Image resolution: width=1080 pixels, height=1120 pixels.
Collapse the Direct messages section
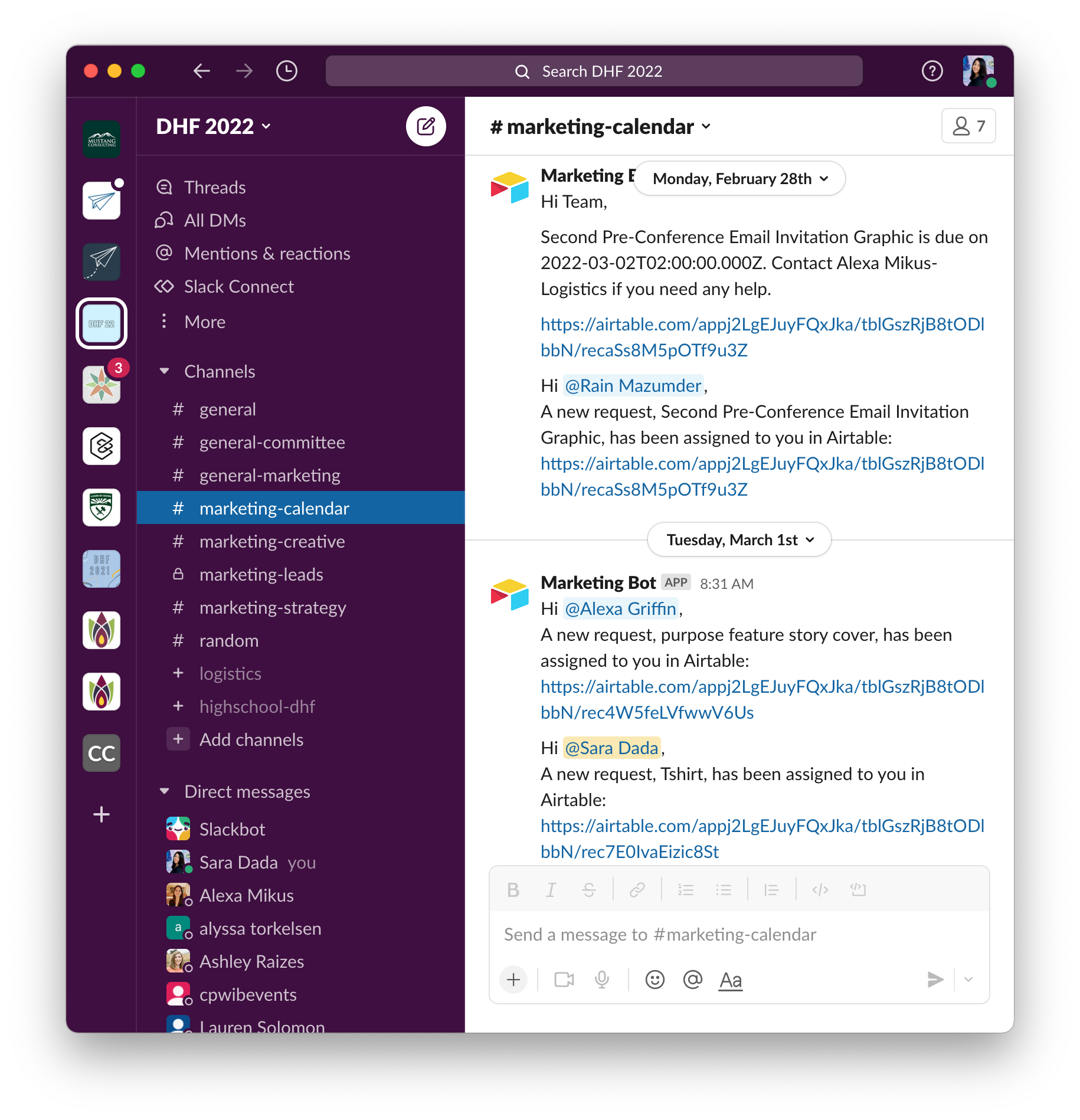164,791
